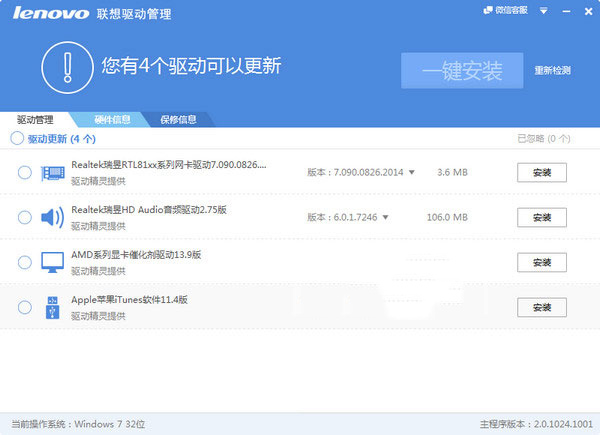Click Realtek瑞昱HD Audio音频驱动2.75版 name

coord(149,210)
